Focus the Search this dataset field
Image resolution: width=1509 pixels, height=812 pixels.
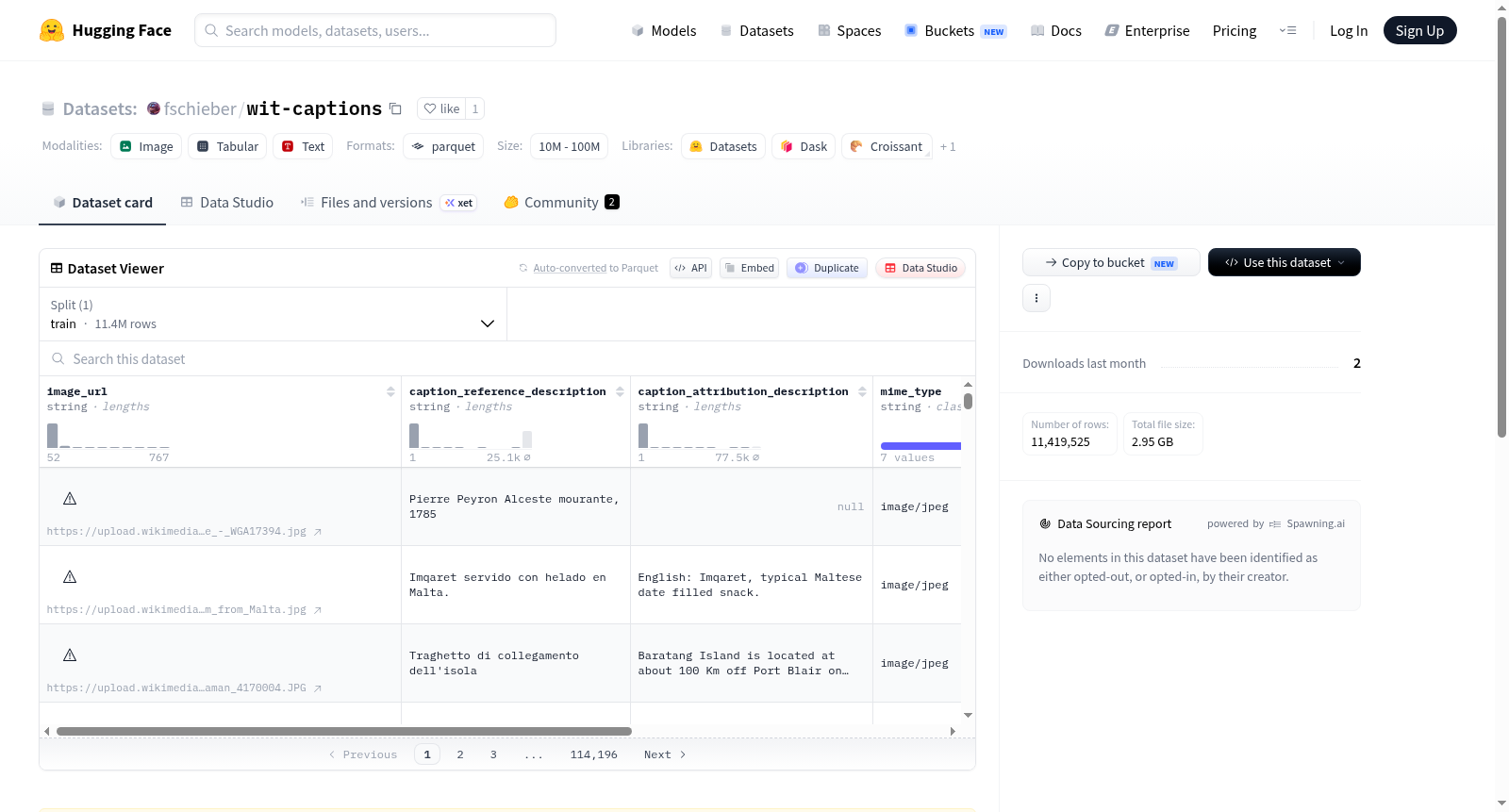[x=507, y=358]
